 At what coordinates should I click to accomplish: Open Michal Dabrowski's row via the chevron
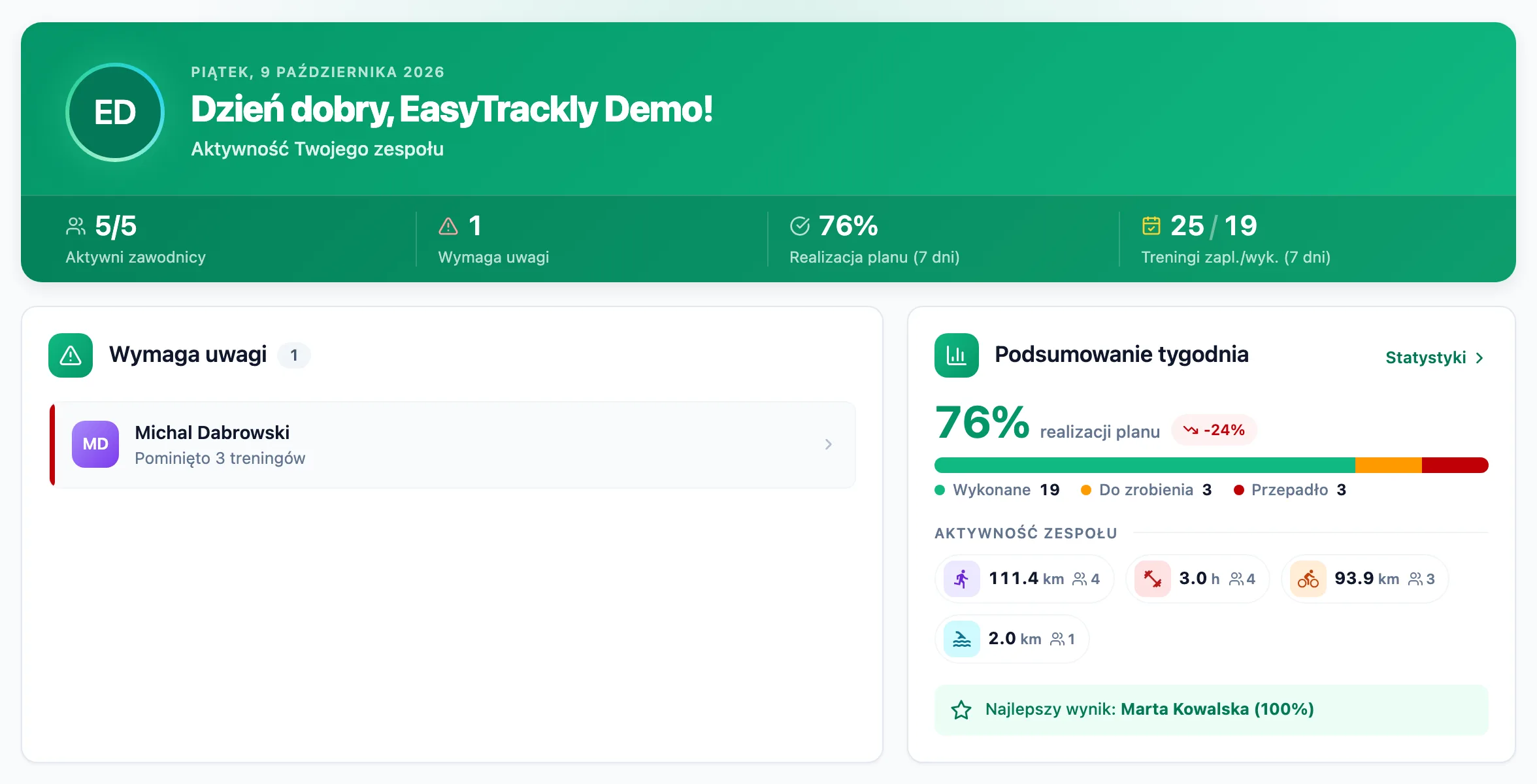click(829, 444)
